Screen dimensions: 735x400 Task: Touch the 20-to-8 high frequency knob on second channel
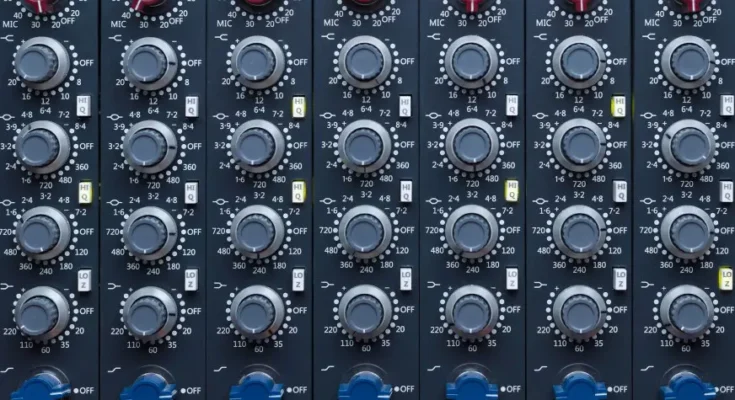coord(150,63)
